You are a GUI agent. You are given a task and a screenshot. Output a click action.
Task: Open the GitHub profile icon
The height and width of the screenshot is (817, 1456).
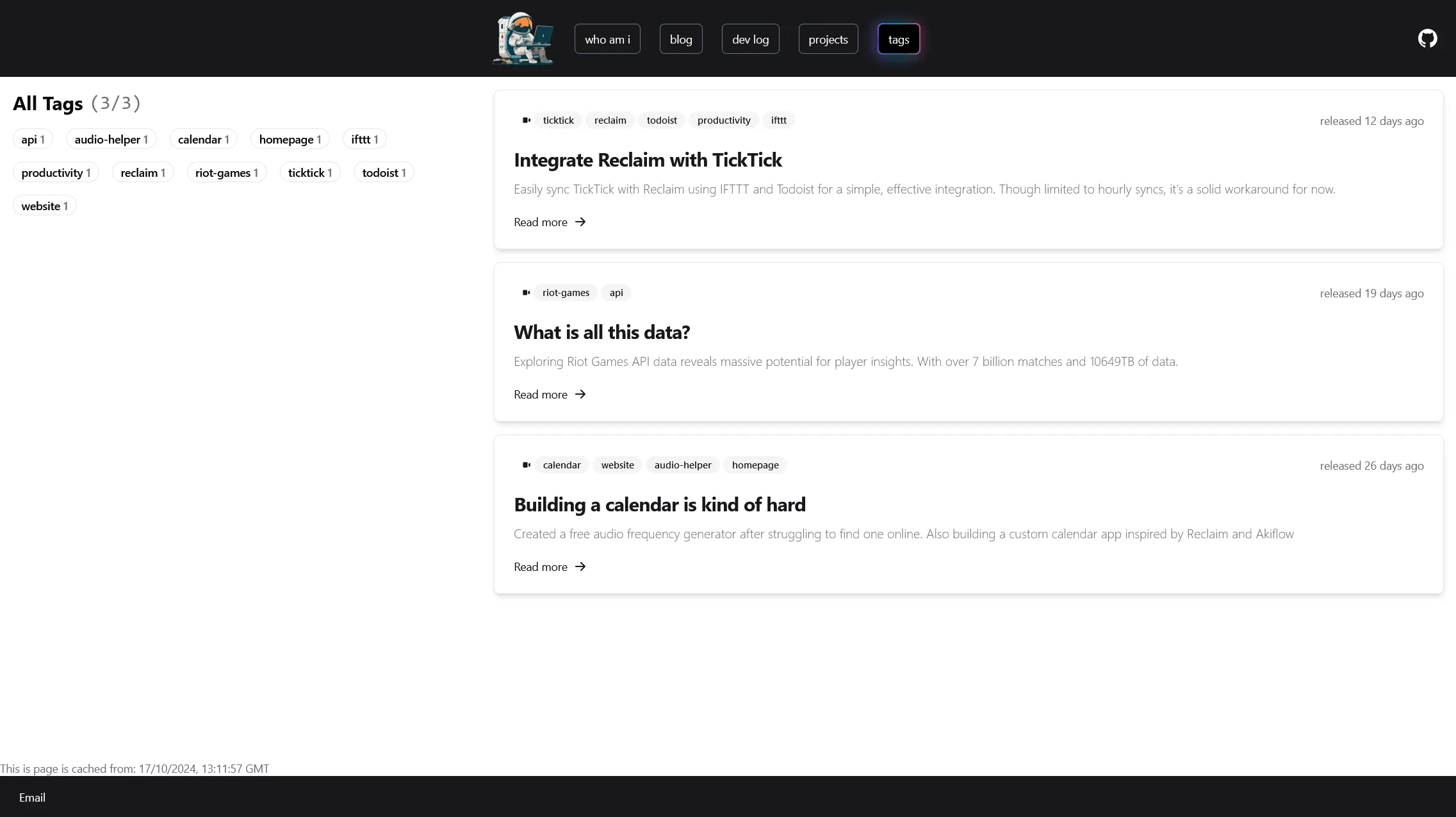(1427, 38)
